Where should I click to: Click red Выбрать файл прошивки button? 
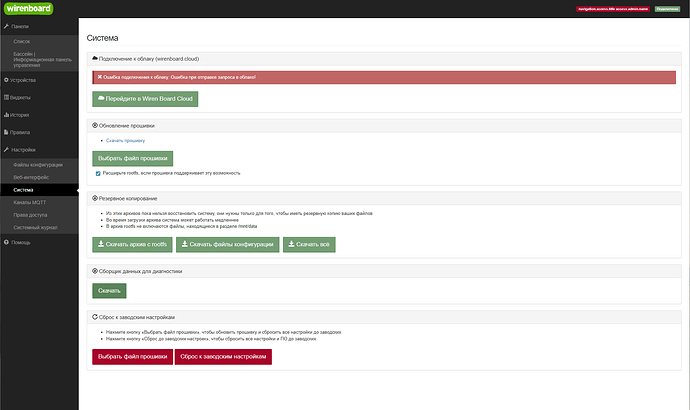pyautogui.click(x=132, y=357)
